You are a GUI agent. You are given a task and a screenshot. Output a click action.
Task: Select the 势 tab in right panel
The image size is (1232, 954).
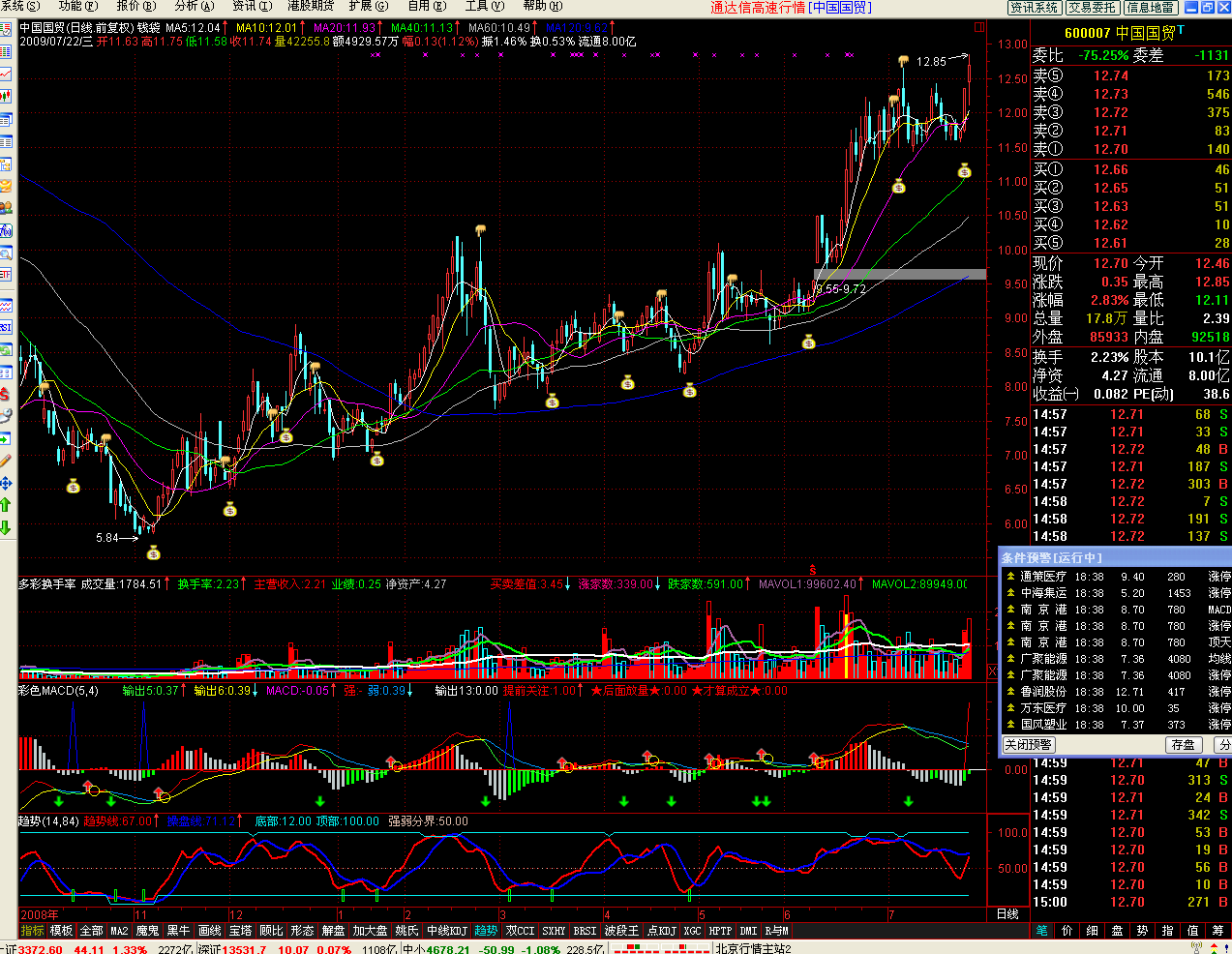click(x=1142, y=931)
